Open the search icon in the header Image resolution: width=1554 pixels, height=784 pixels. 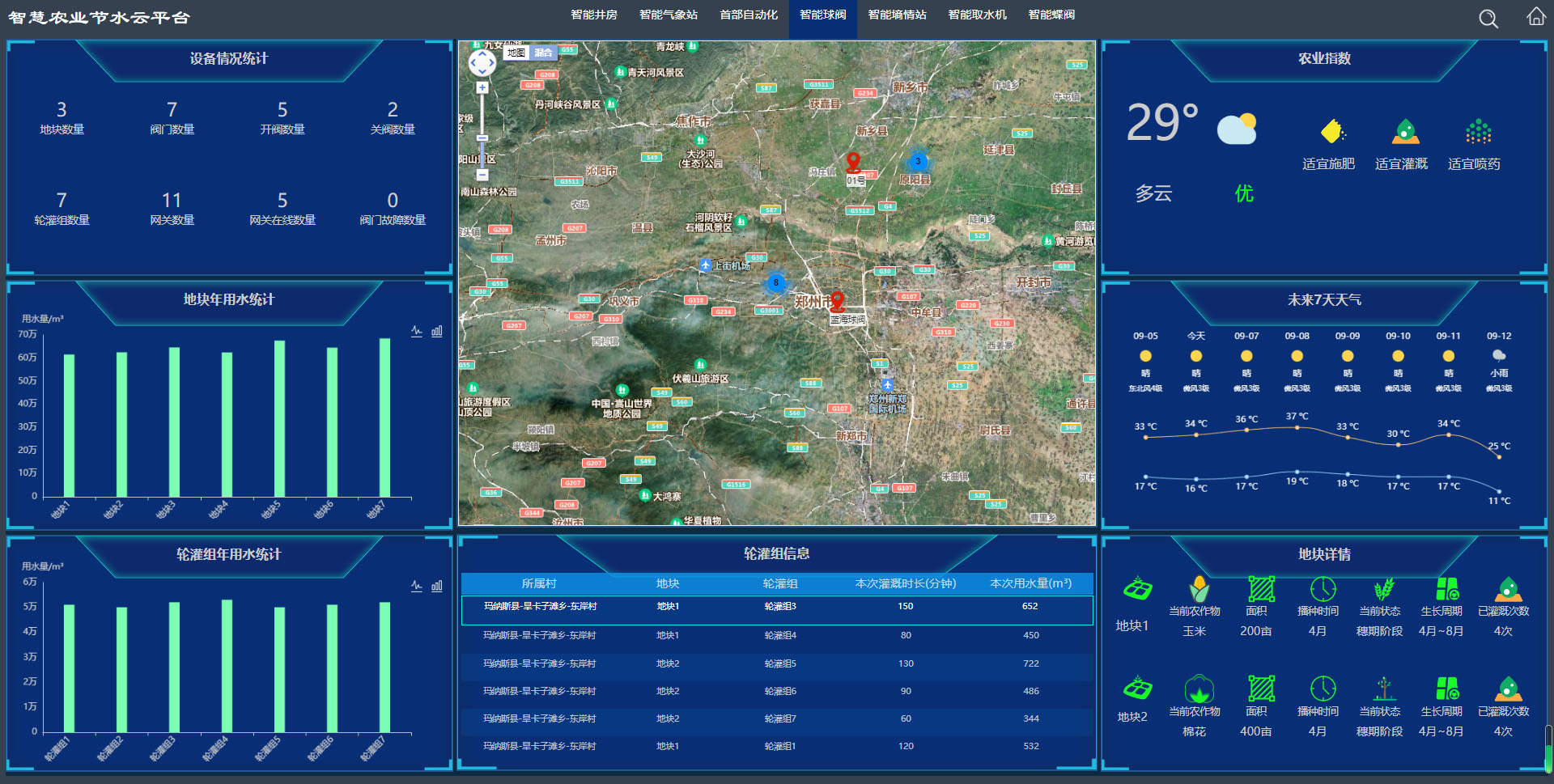point(1488,19)
